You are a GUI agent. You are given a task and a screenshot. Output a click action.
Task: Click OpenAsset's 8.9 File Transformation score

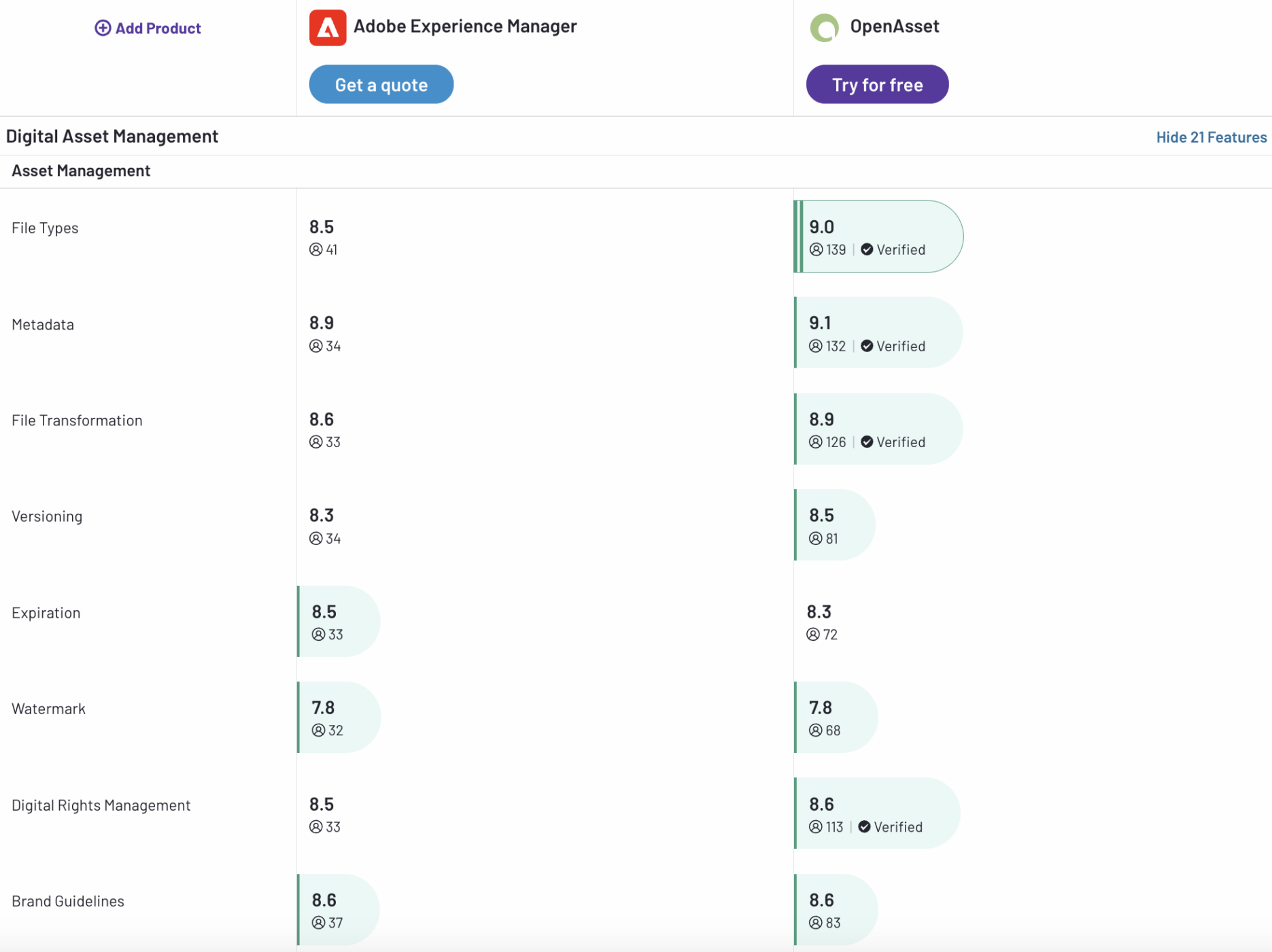point(821,419)
